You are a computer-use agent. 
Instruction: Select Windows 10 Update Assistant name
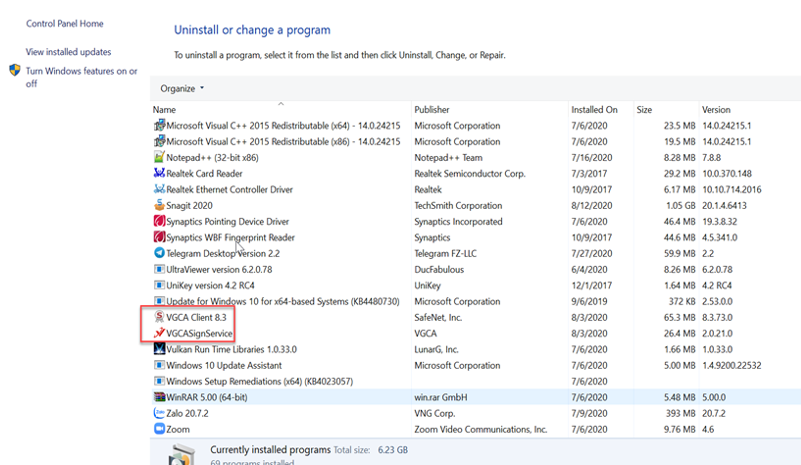coord(224,365)
